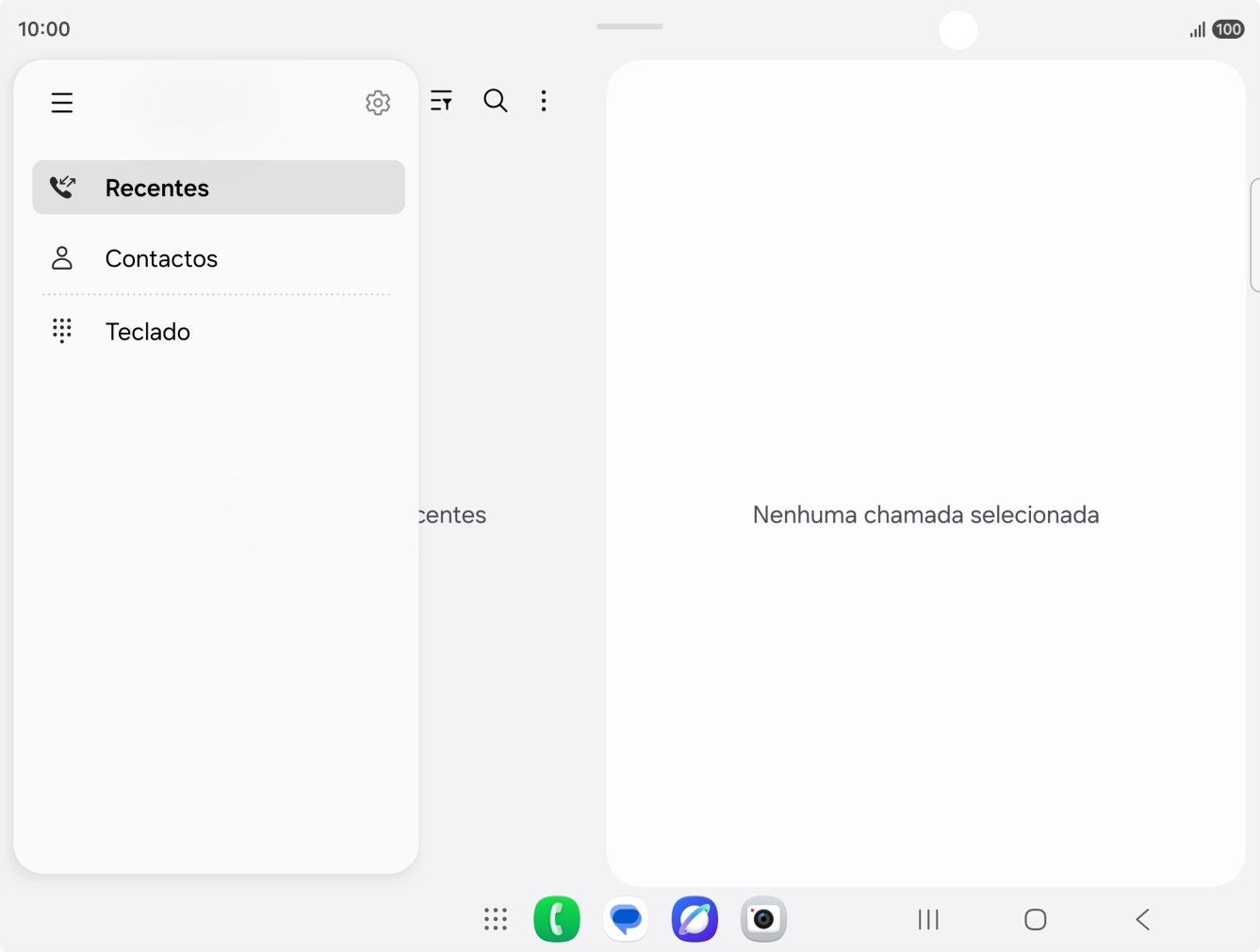Image resolution: width=1260 pixels, height=952 pixels.
Task: Tap the signal strength status icon
Action: tap(1198, 30)
